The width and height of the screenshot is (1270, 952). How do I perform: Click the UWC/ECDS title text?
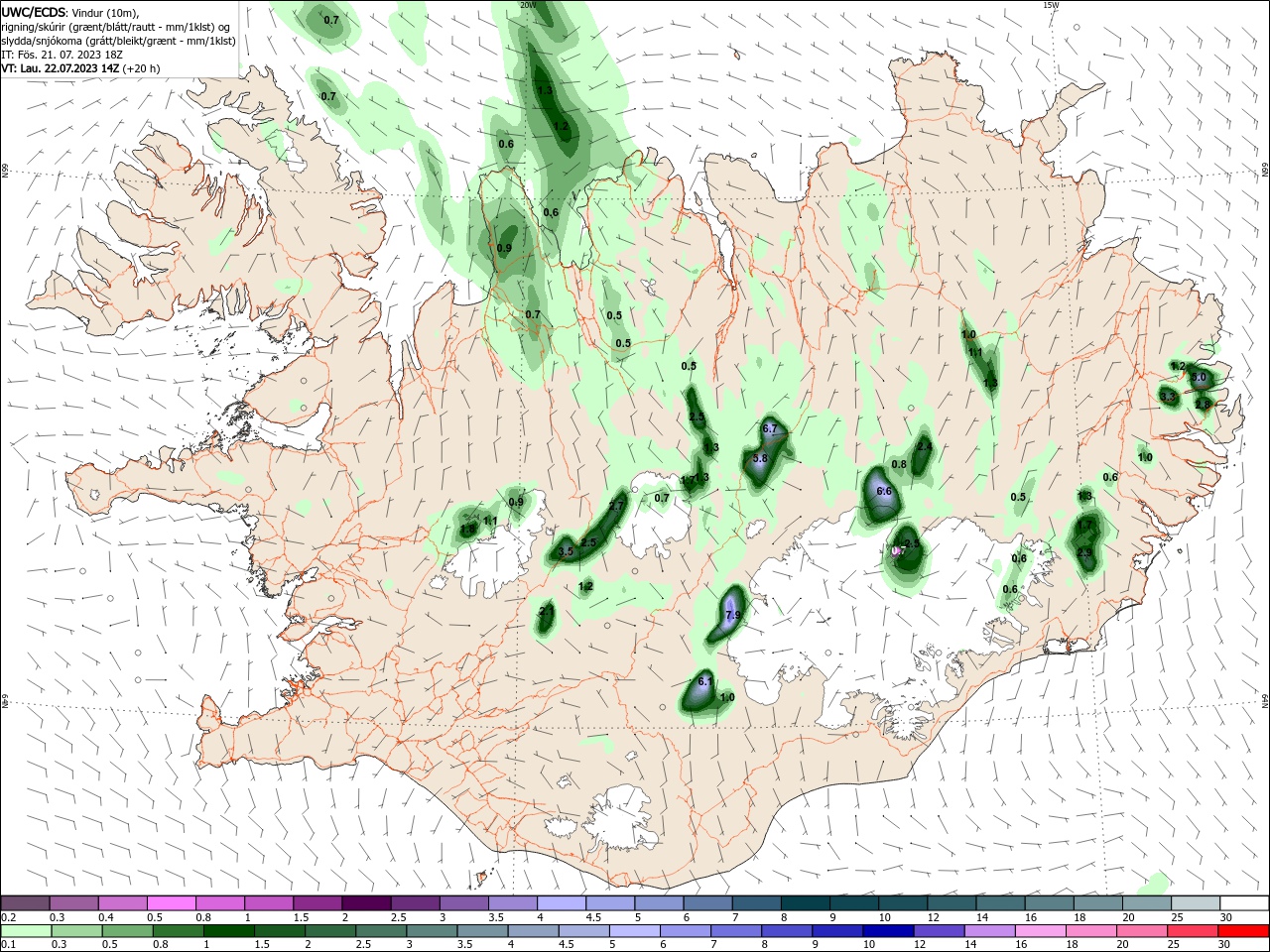pos(35,12)
